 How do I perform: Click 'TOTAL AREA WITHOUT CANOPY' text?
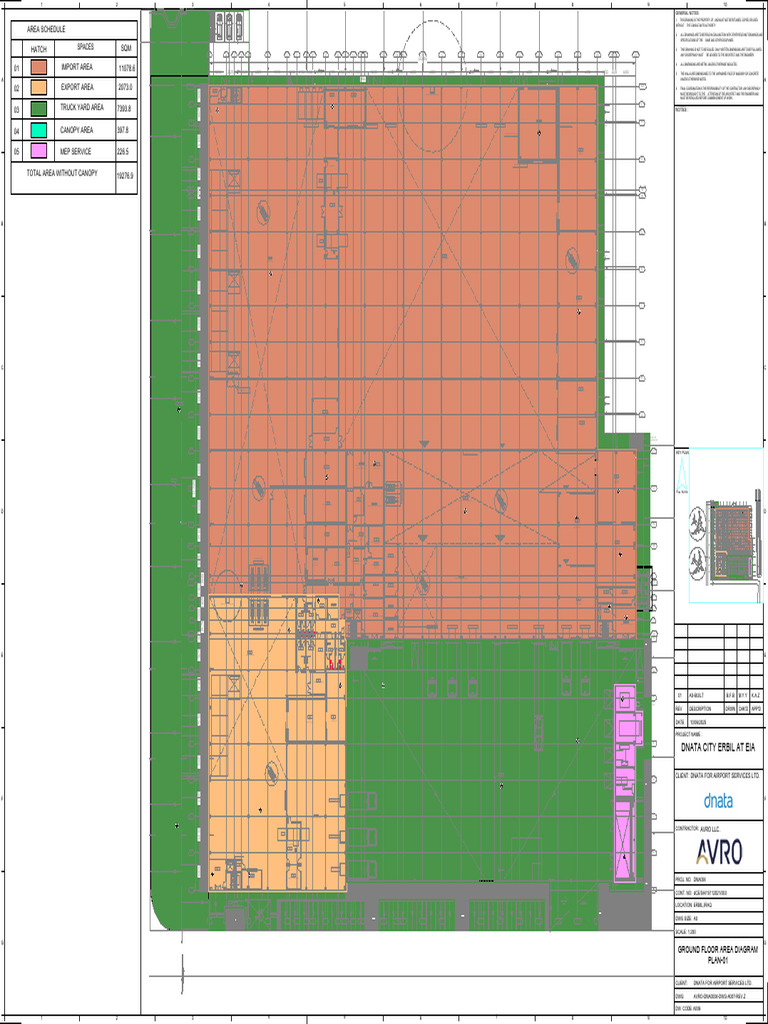tap(62, 173)
